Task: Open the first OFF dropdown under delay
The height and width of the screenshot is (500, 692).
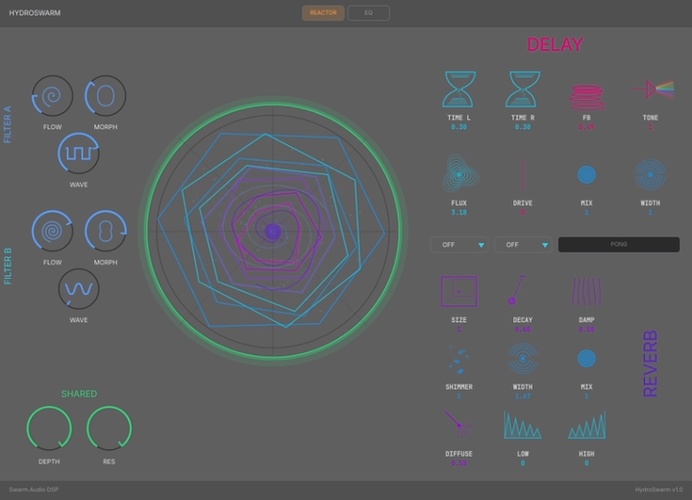Action: [x=460, y=244]
